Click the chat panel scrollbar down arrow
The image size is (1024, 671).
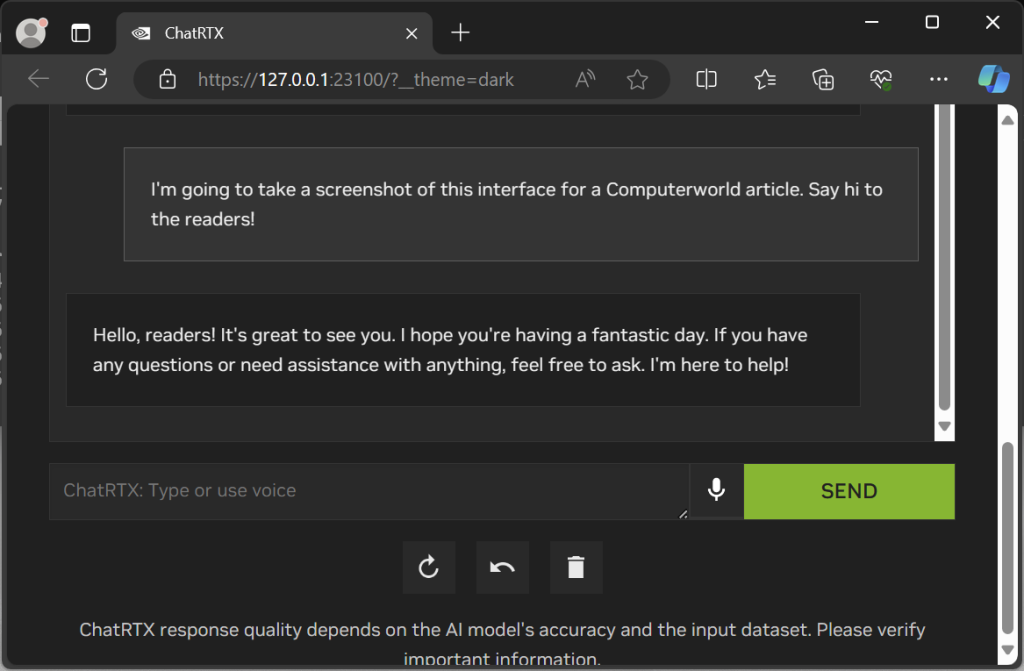click(x=944, y=426)
